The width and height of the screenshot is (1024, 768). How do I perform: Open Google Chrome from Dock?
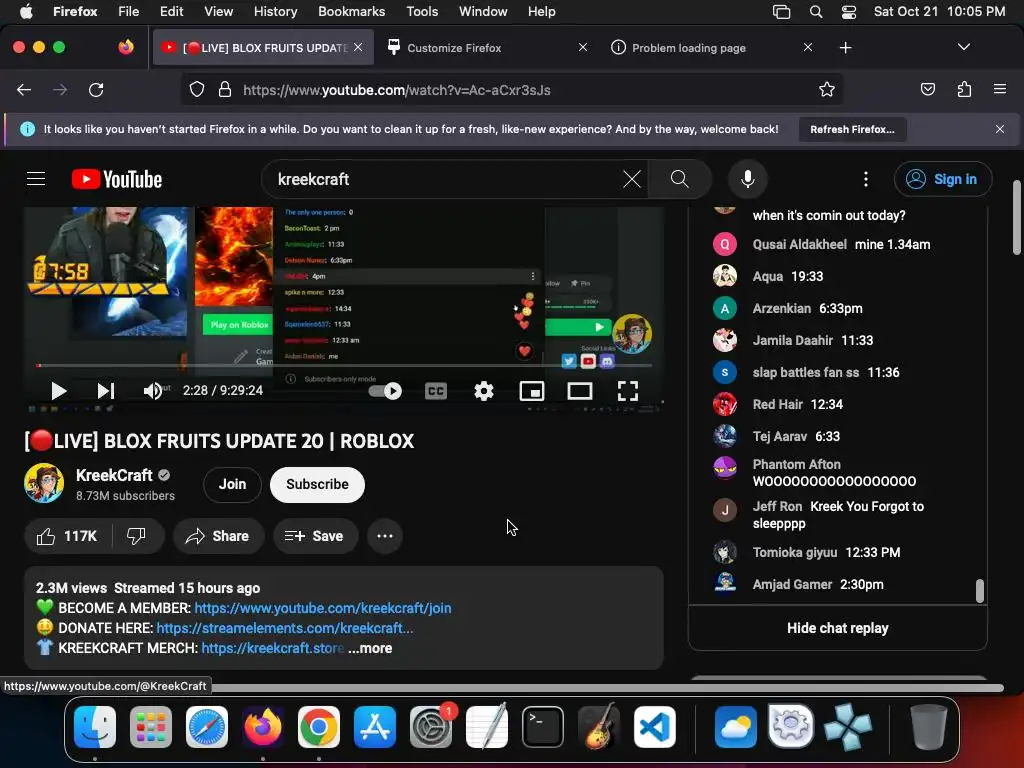click(x=319, y=727)
